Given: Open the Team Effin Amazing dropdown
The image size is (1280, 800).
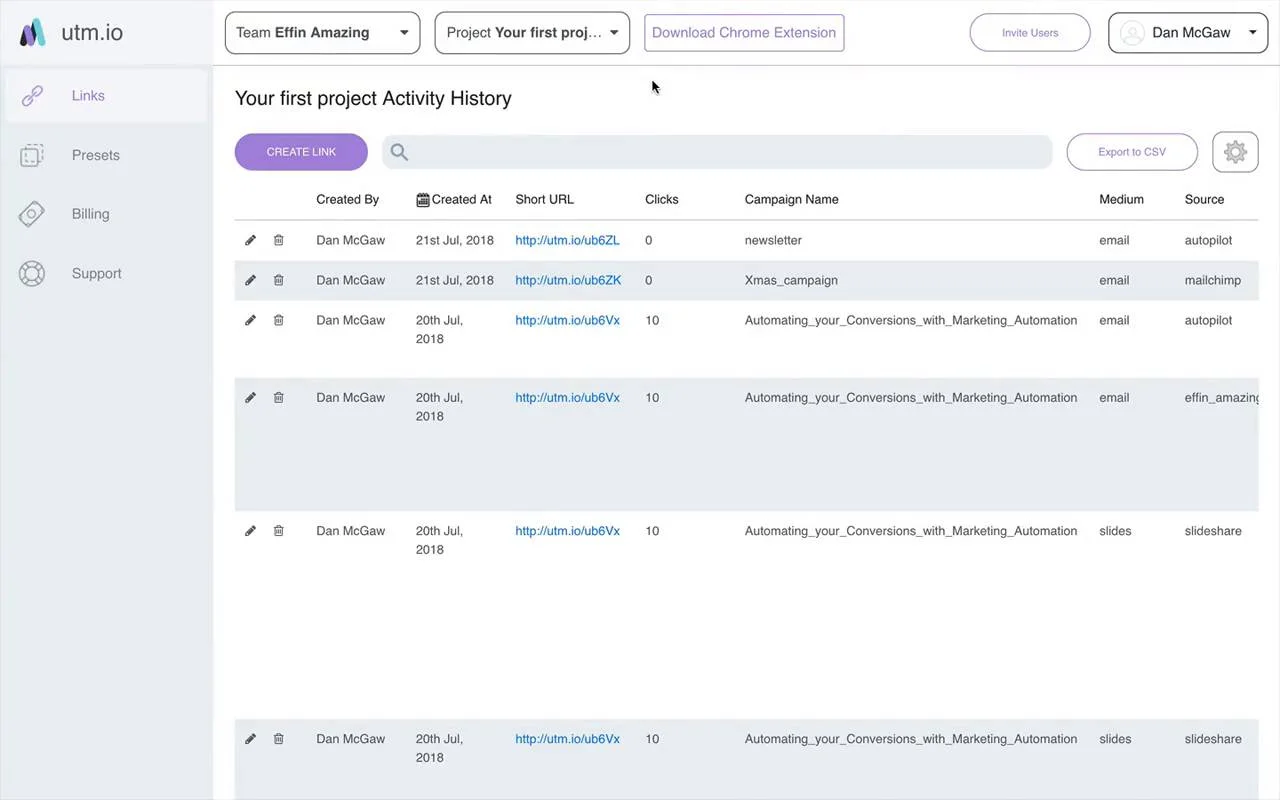Looking at the screenshot, I should click(322, 32).
